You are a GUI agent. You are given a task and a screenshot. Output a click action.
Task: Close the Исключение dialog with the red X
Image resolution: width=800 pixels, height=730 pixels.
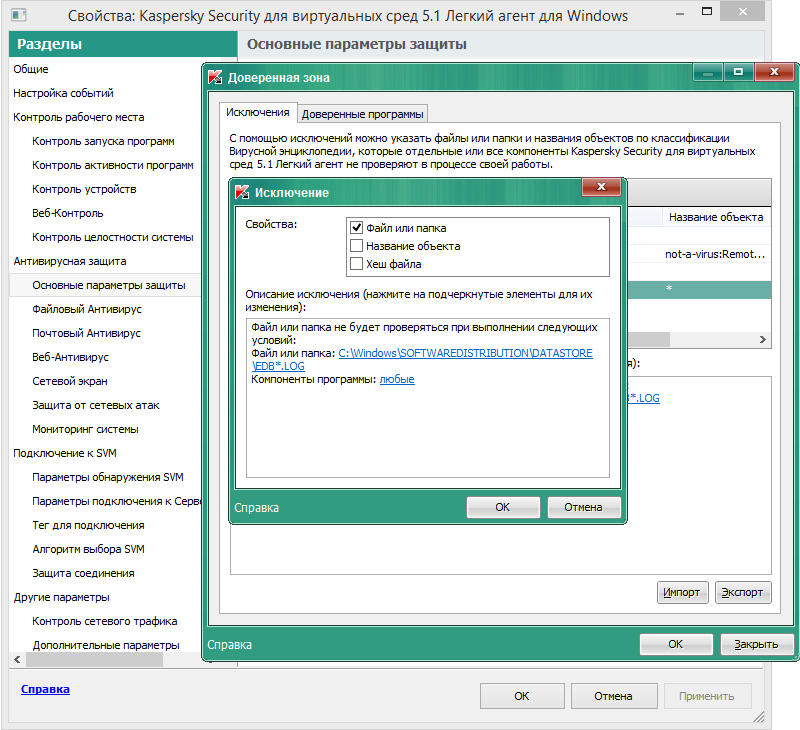[x=602, y=187]
